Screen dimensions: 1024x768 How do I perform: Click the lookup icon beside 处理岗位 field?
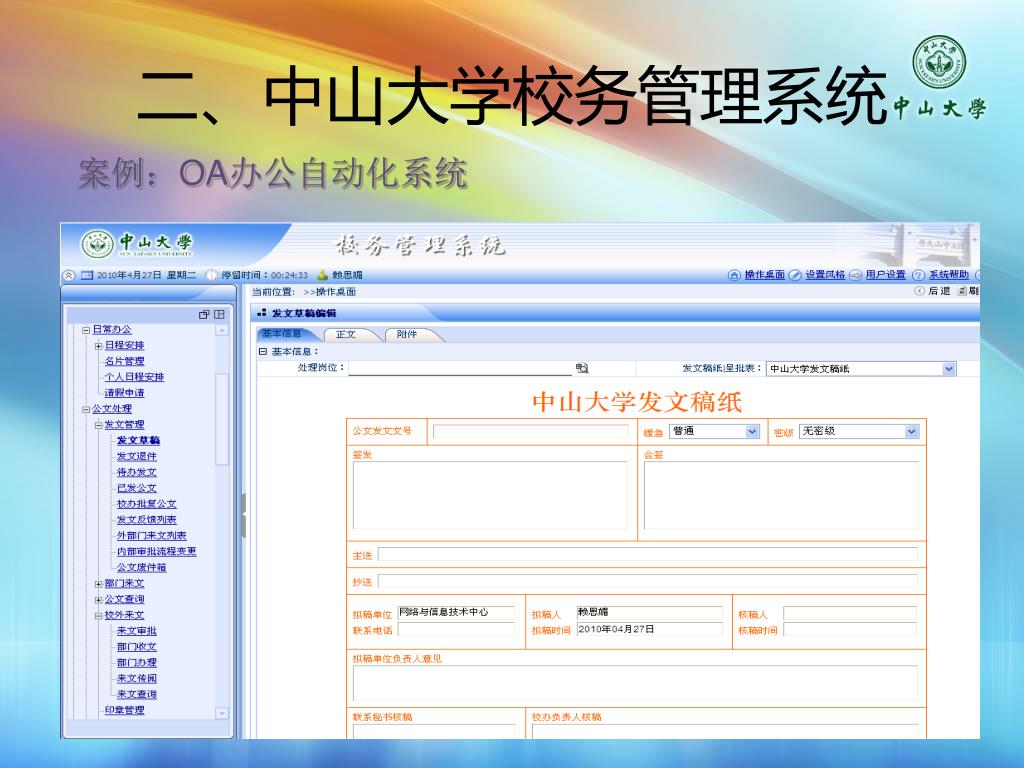[x=582, y=368]
